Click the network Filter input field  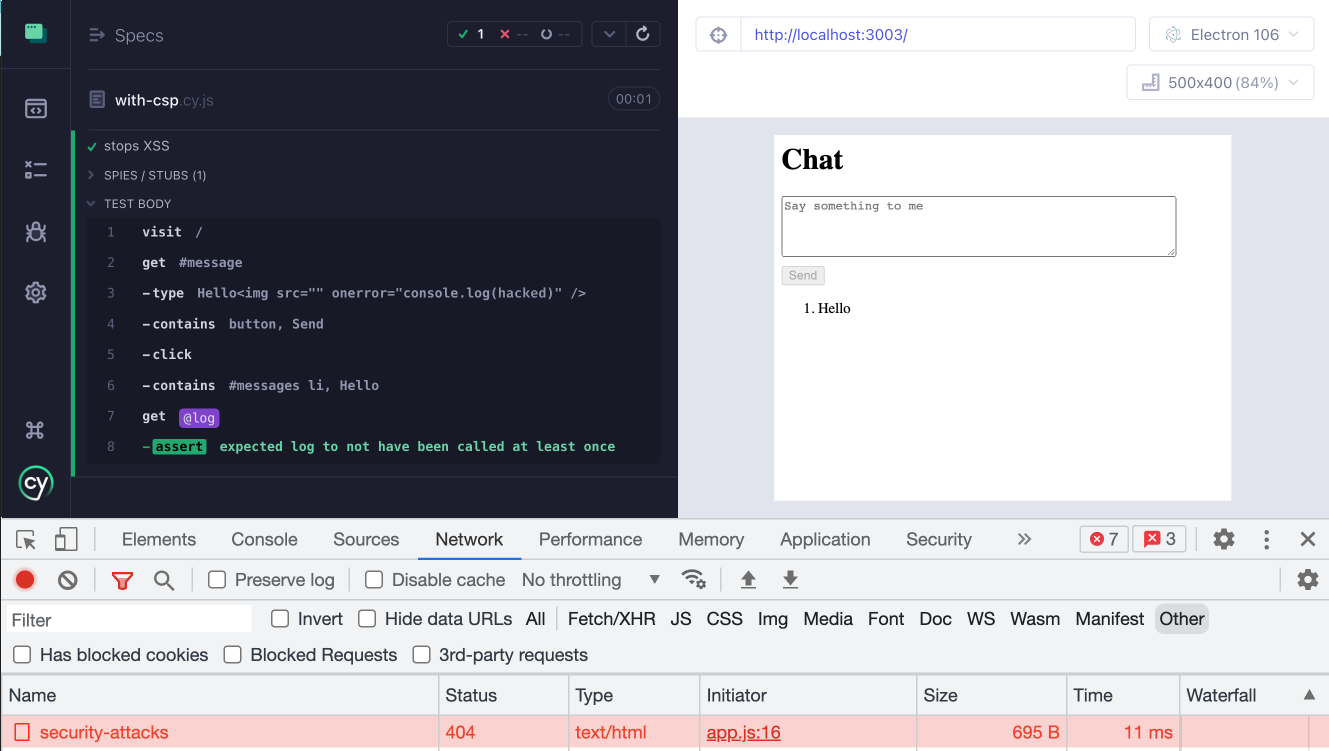click(x=129, y=620)
